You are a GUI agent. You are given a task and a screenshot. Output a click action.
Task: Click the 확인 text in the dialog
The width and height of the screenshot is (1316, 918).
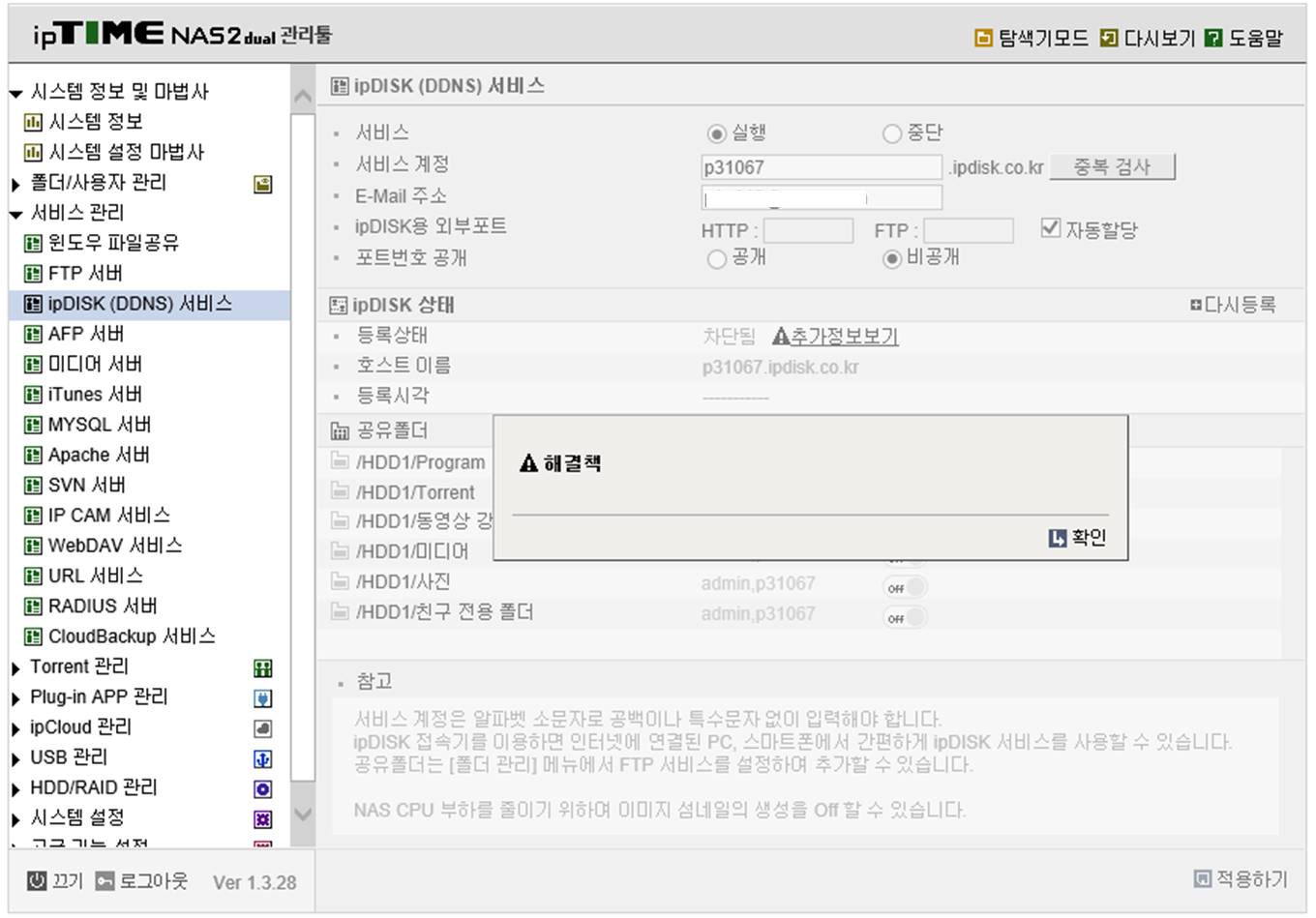click(1089, 538)
